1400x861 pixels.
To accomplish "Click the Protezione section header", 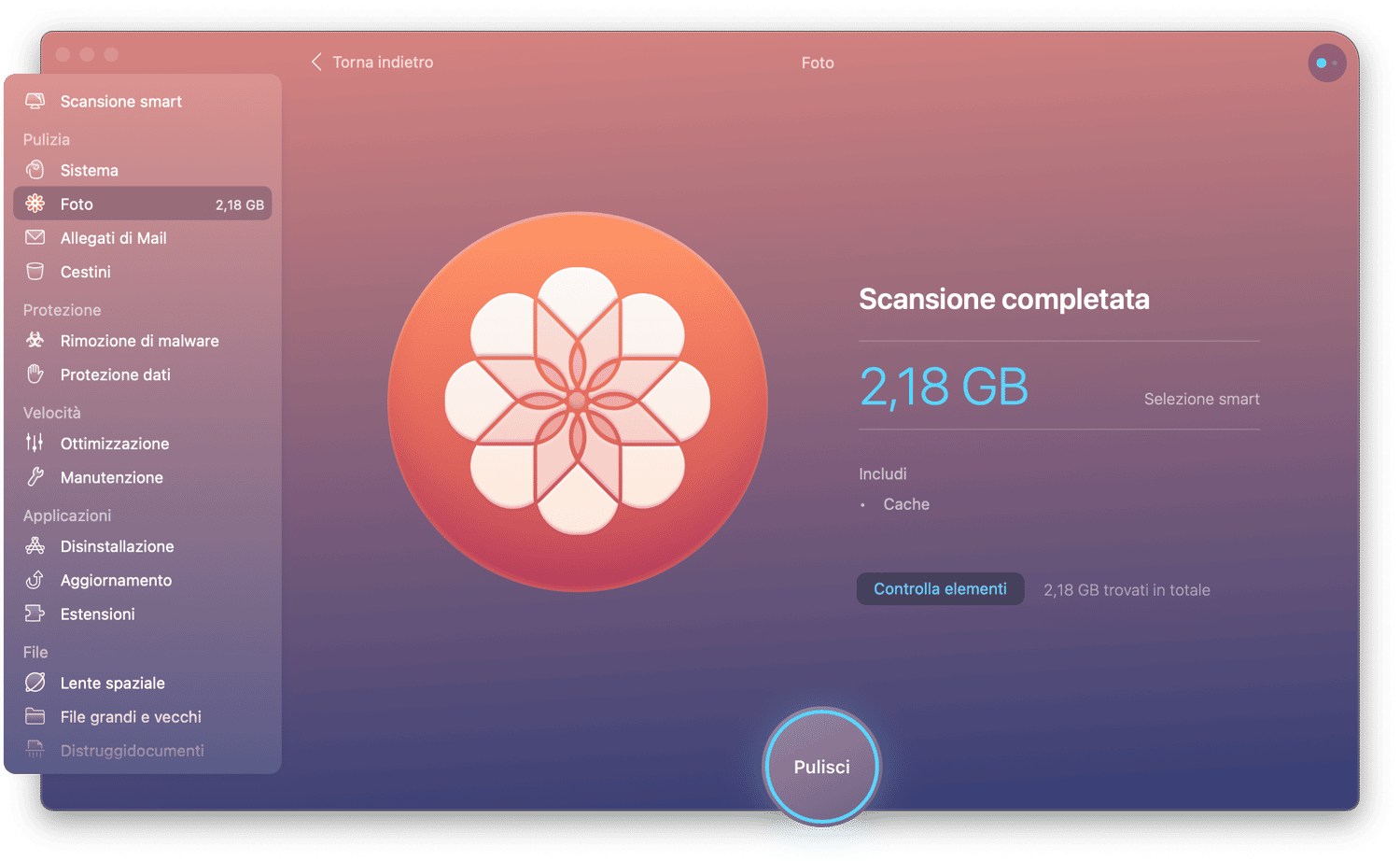I will (63, 310).
